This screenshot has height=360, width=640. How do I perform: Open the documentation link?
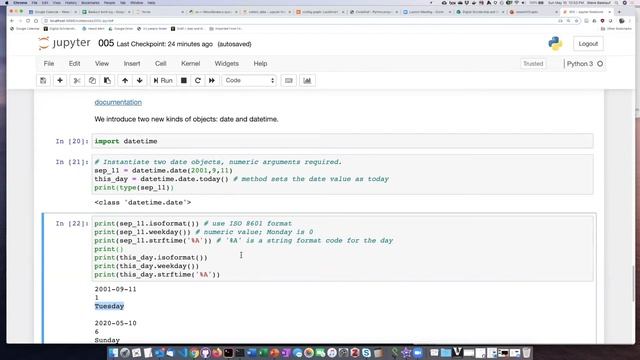point(118,102)
